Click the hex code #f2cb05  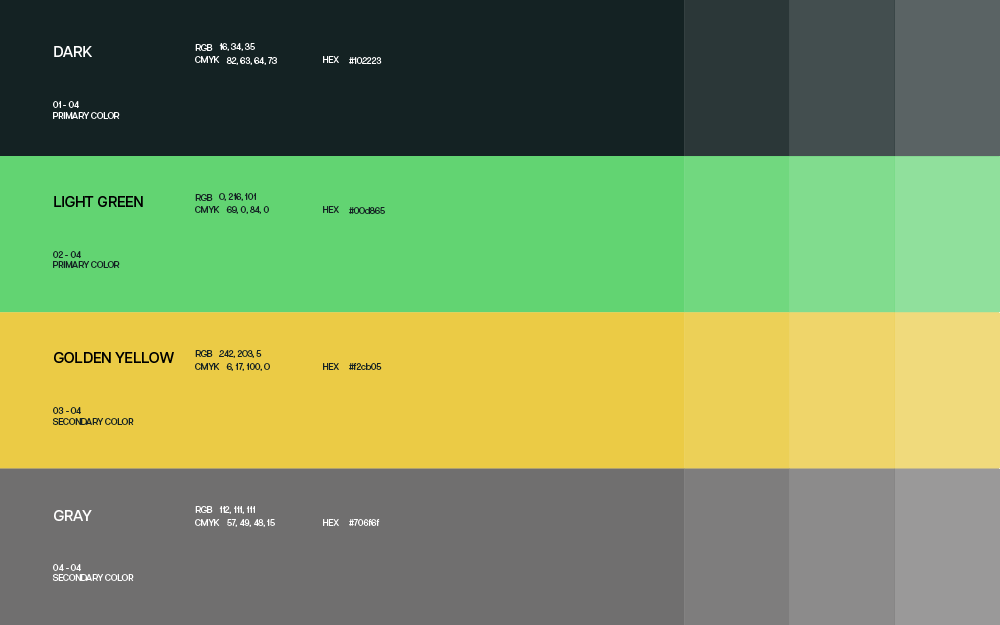[x=365, y=367]
